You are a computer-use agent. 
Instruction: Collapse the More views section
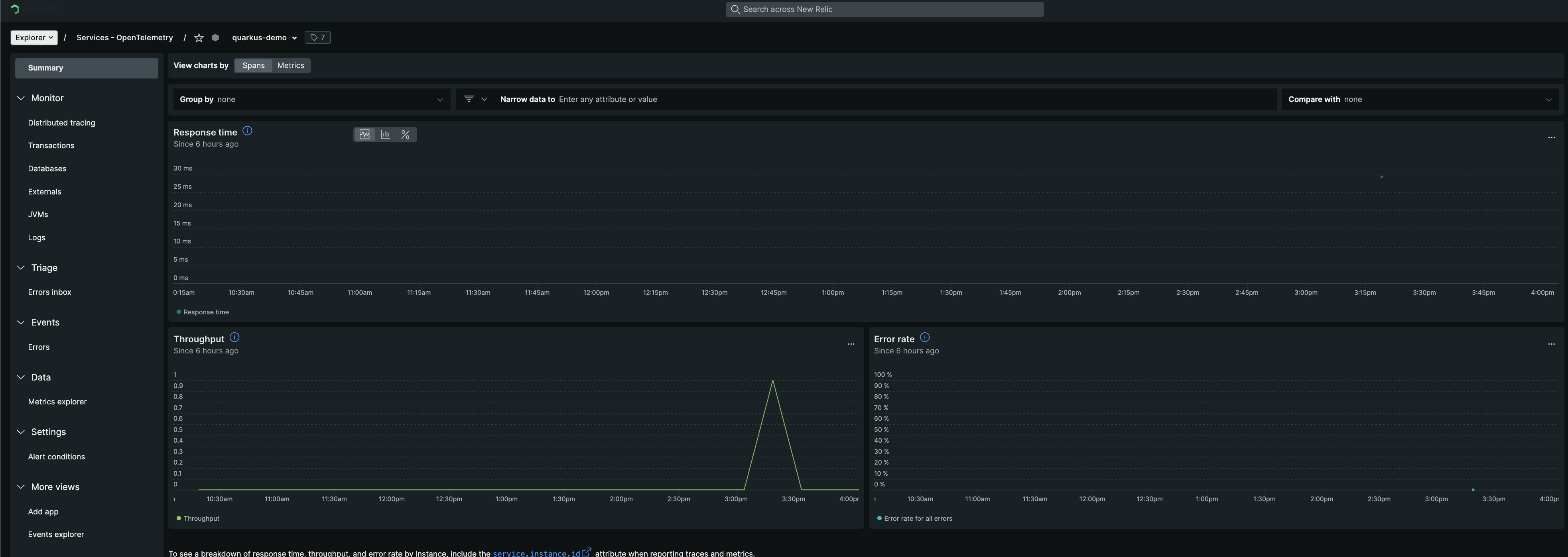pos(21,486)
